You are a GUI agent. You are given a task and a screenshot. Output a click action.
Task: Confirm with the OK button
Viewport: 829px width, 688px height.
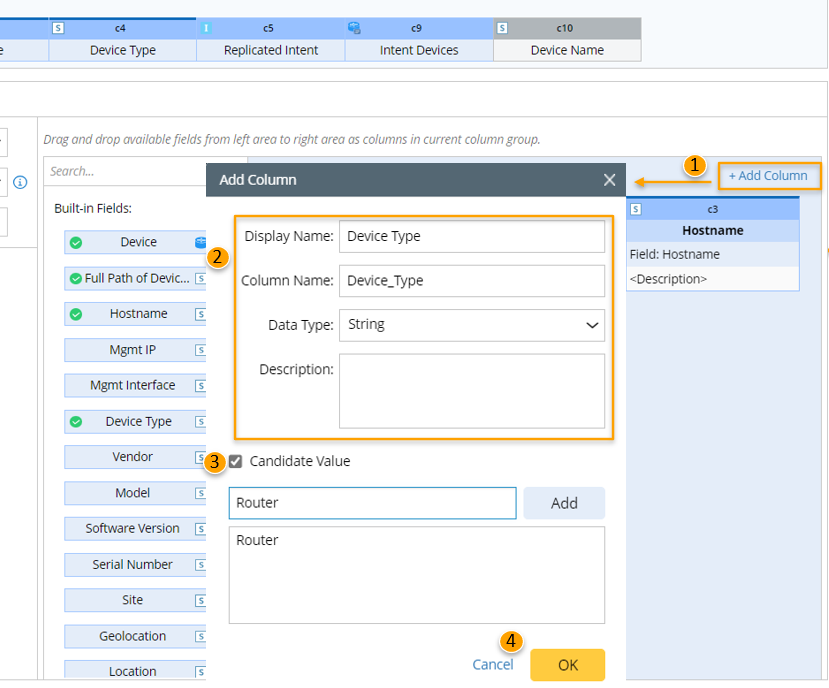pyautogui.click(x=567, y=665)
